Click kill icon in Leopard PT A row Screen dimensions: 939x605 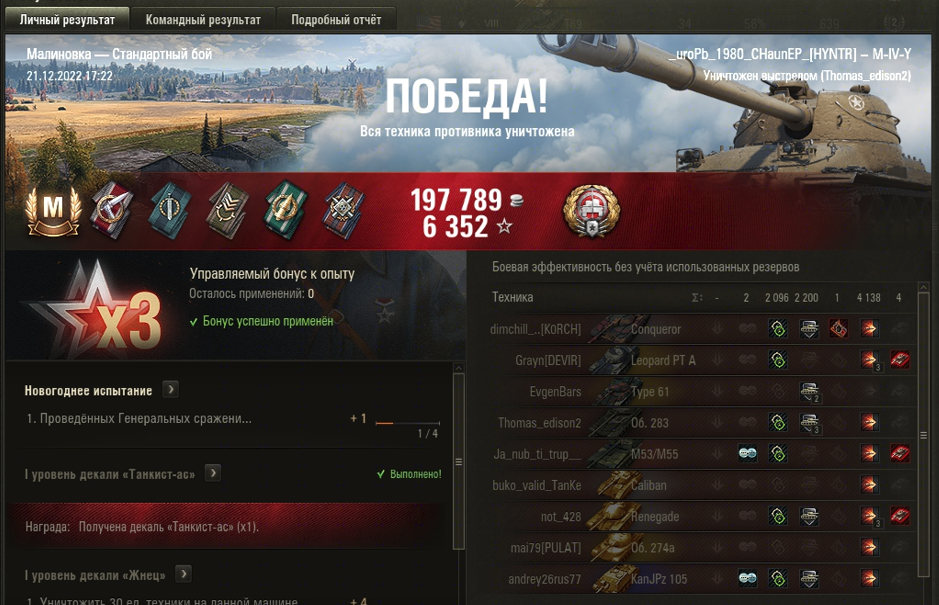[x=899, y=360]
